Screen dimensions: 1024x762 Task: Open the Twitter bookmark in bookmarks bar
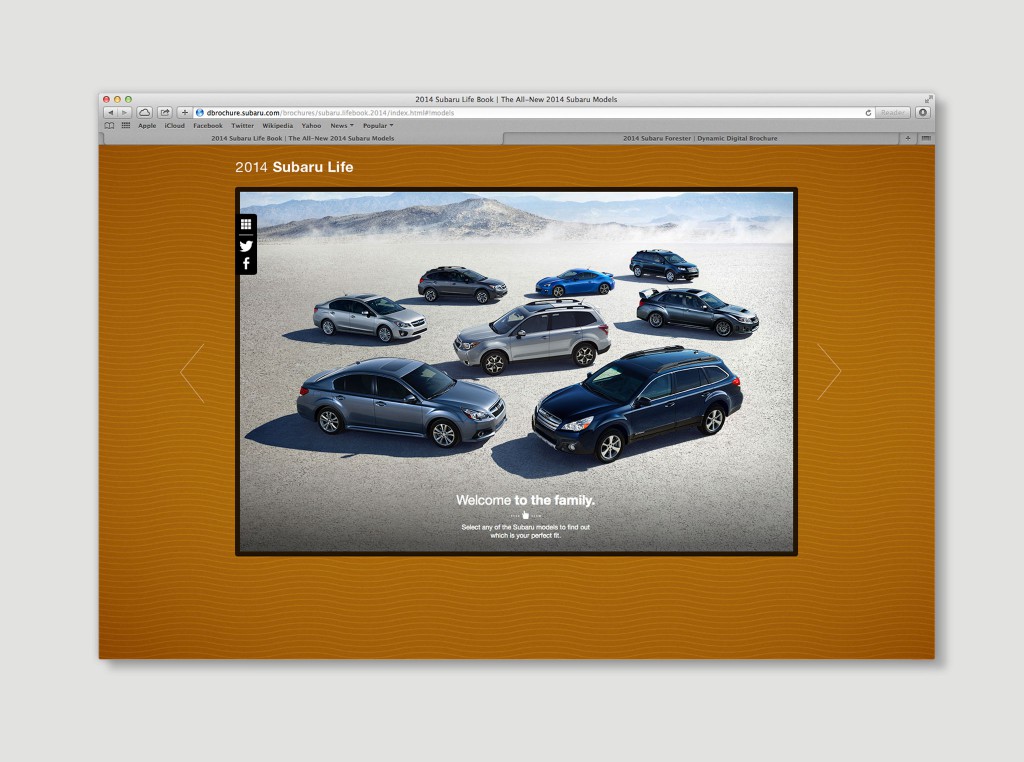[x=242, y=125]
